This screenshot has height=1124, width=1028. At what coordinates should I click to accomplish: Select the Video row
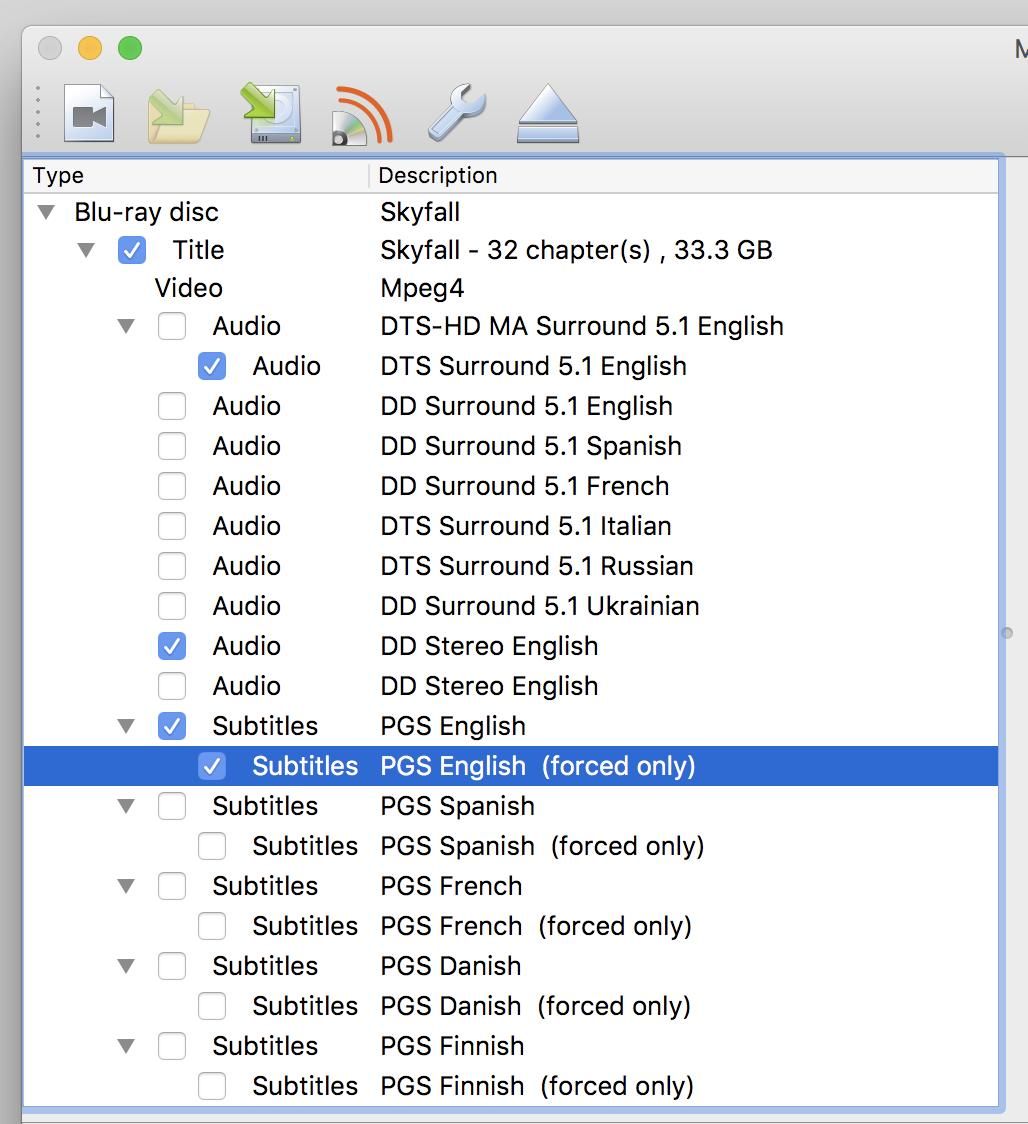coord(510,288)
